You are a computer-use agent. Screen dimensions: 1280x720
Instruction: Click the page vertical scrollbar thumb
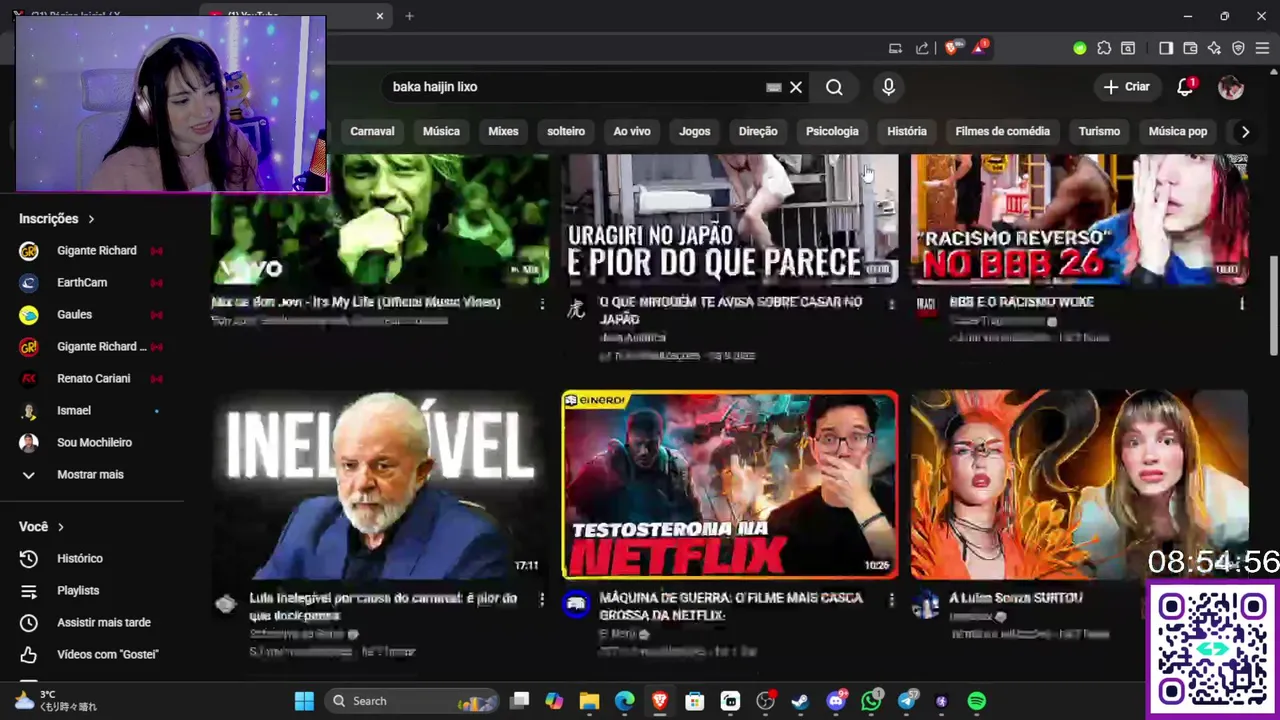(x=1273, y=304)
